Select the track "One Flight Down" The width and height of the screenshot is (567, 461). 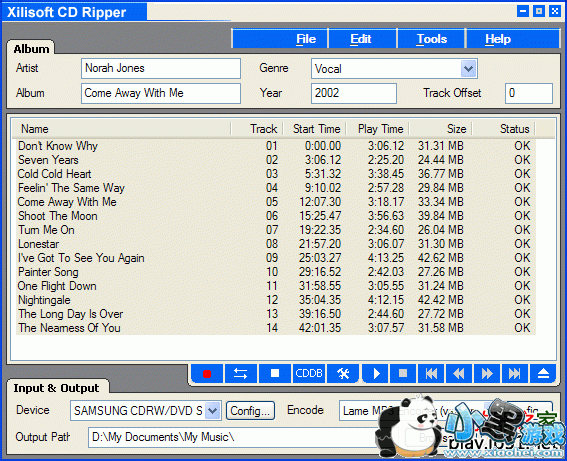click(x=276, y=286)
